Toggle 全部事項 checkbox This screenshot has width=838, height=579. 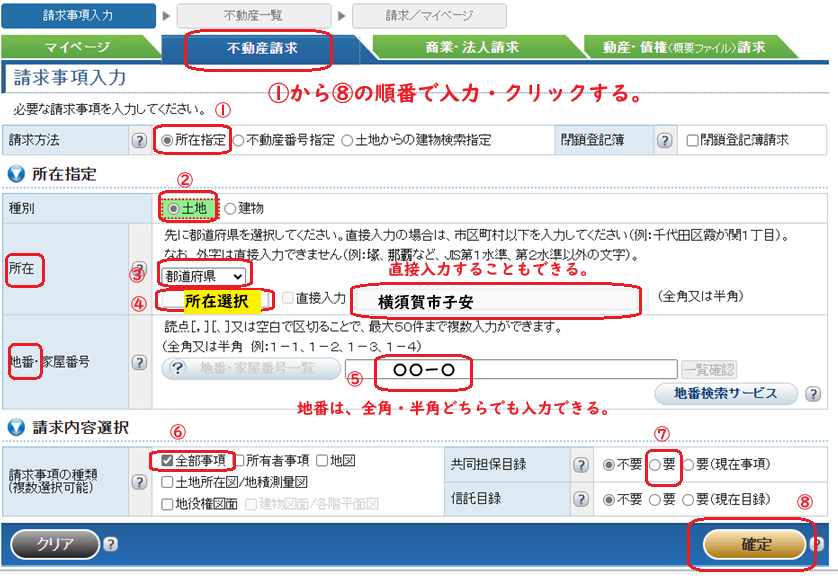167,460
